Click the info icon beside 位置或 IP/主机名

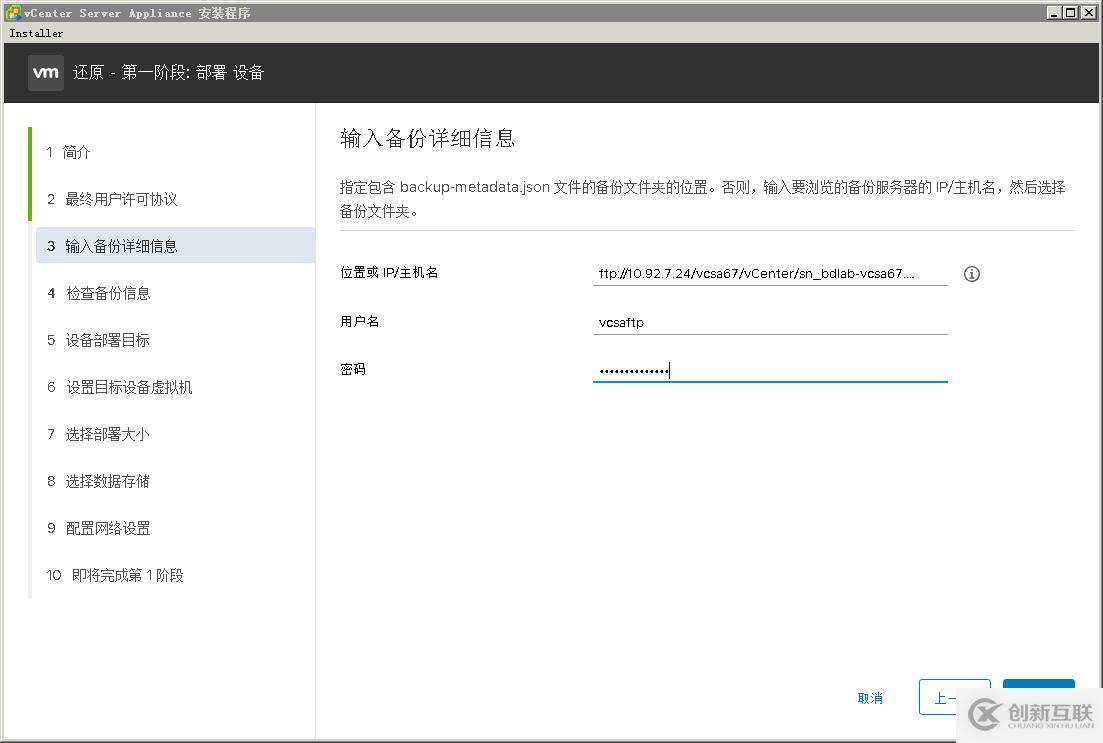point(971,273)
